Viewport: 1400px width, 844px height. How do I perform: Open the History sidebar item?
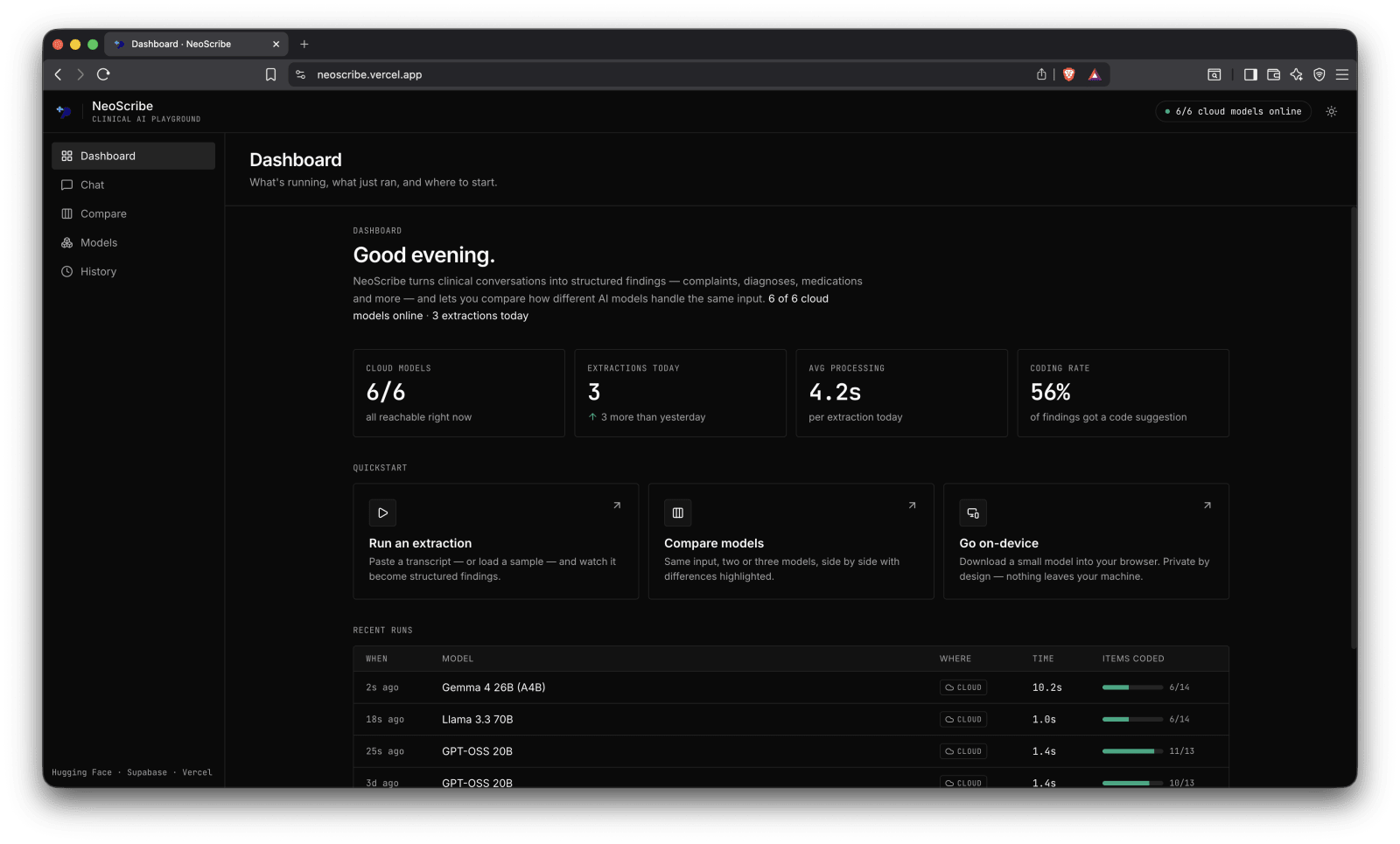(x=133, y=271)
